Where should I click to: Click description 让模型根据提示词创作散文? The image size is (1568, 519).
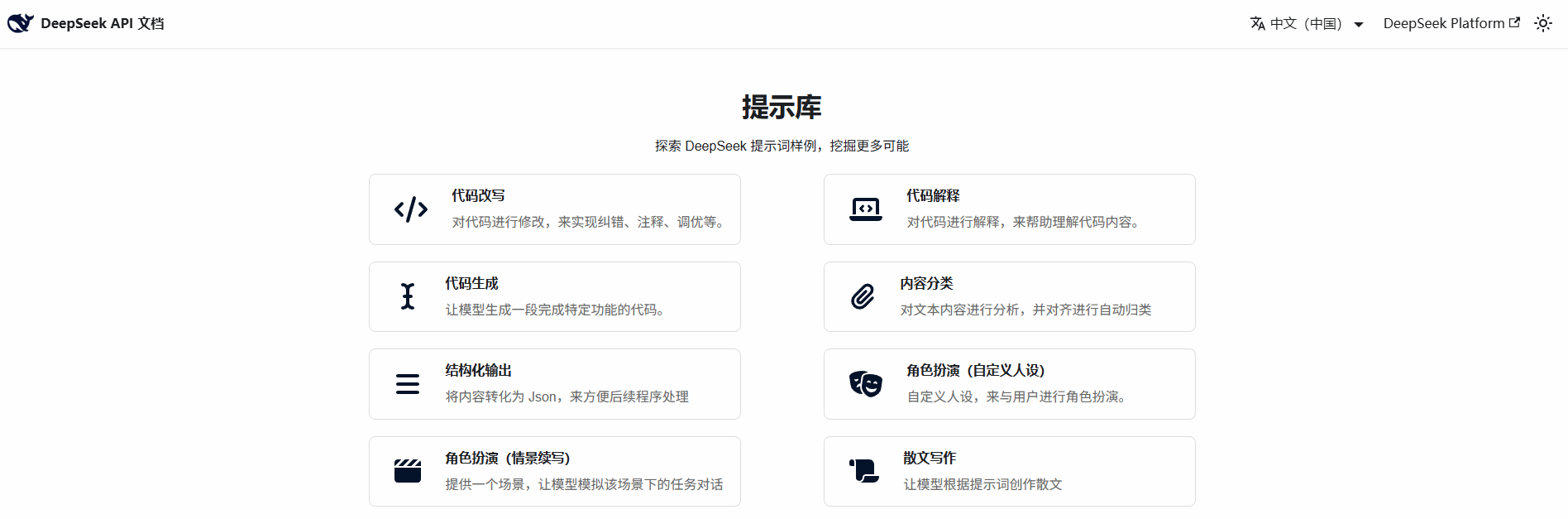(x=982, y=484)
